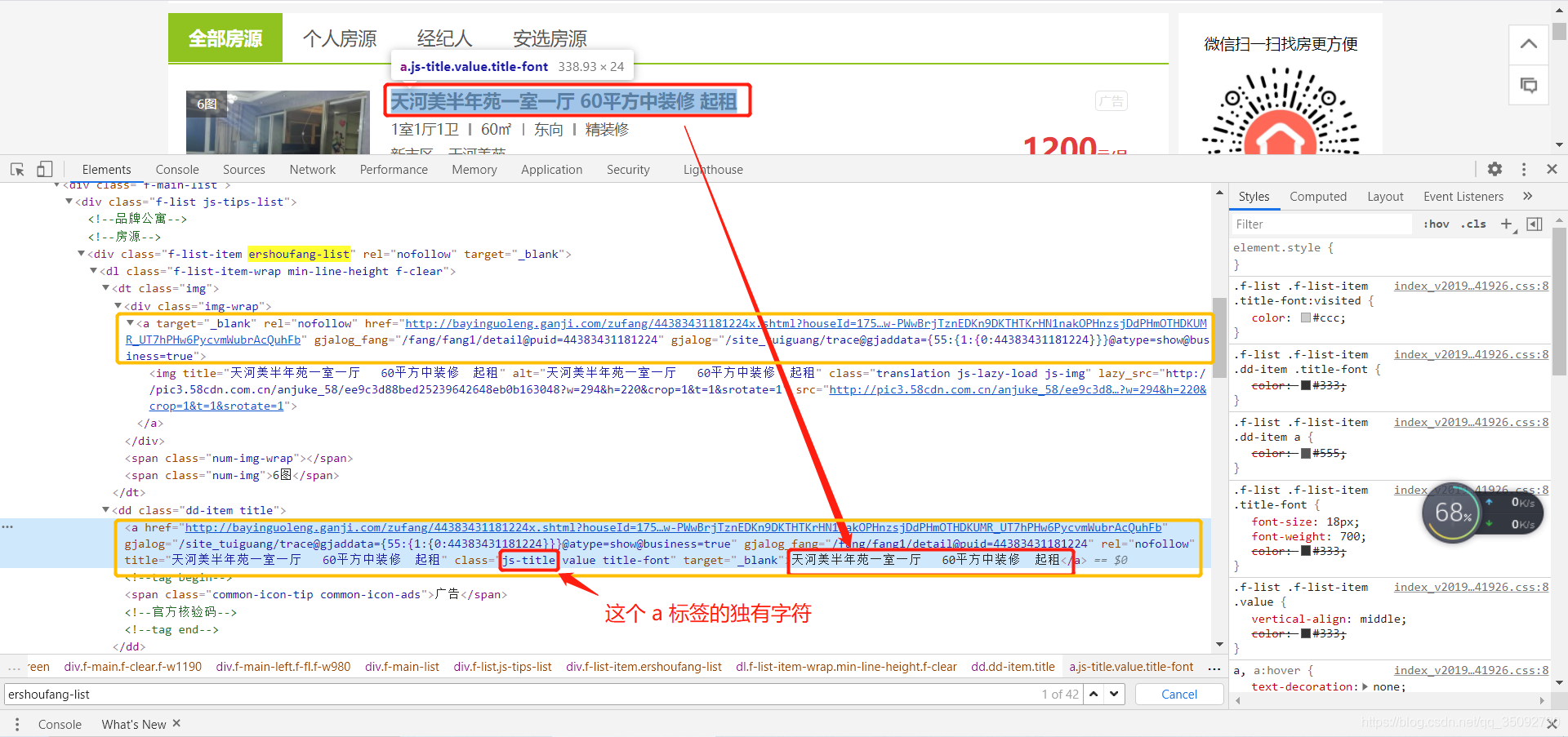Select the 安选房源 listing tab
The height and width of the screenshot is (737, 1568).
[x=550, y=38]
